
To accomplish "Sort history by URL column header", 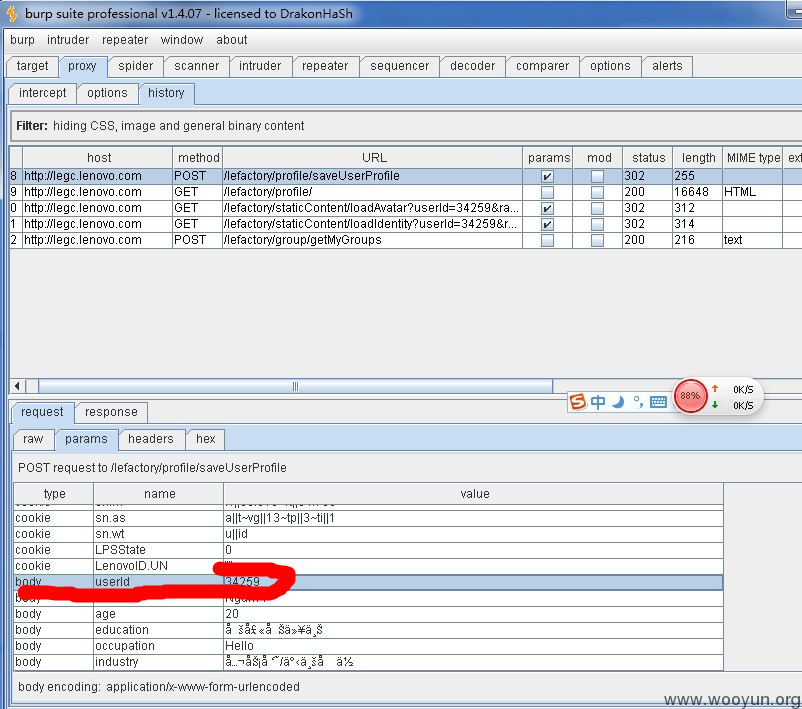I will tap(373, 158).
